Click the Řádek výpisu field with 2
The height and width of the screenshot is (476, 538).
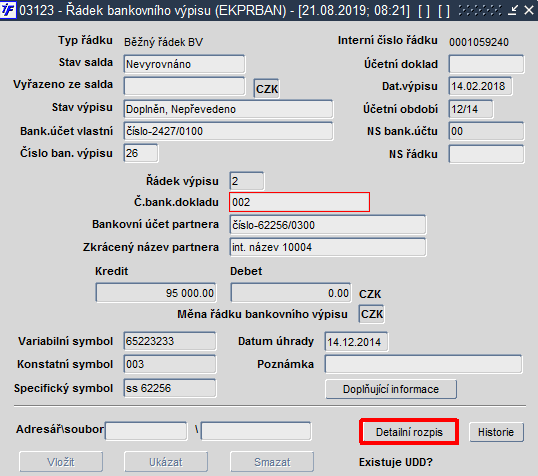pyautogui.click(x=247, y=181)
